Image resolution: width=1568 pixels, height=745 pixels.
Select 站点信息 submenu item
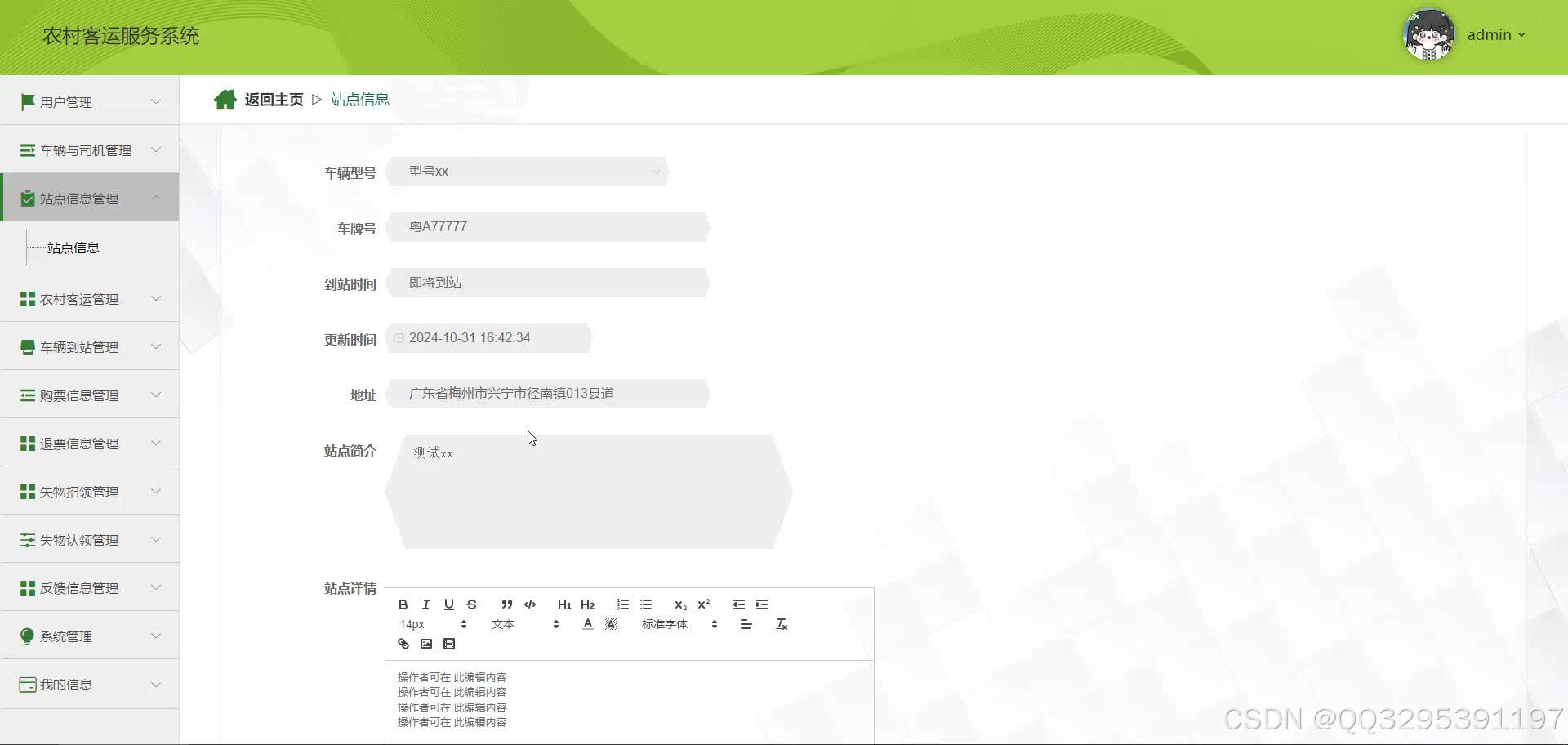point(73,248)
